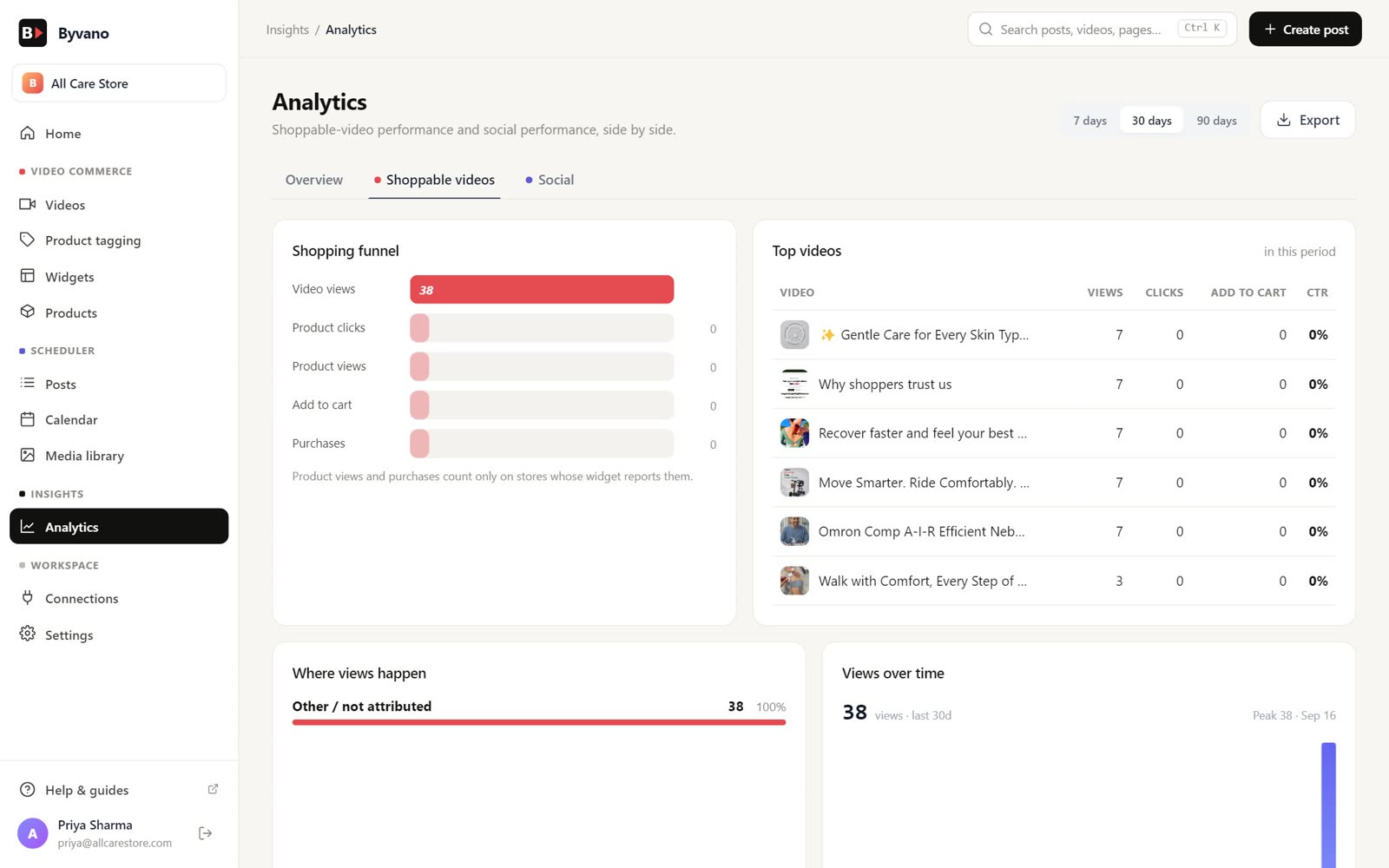
Task: Click the Gentle Care for Every Skin thumbnail
Action: (x=794, y=334)
